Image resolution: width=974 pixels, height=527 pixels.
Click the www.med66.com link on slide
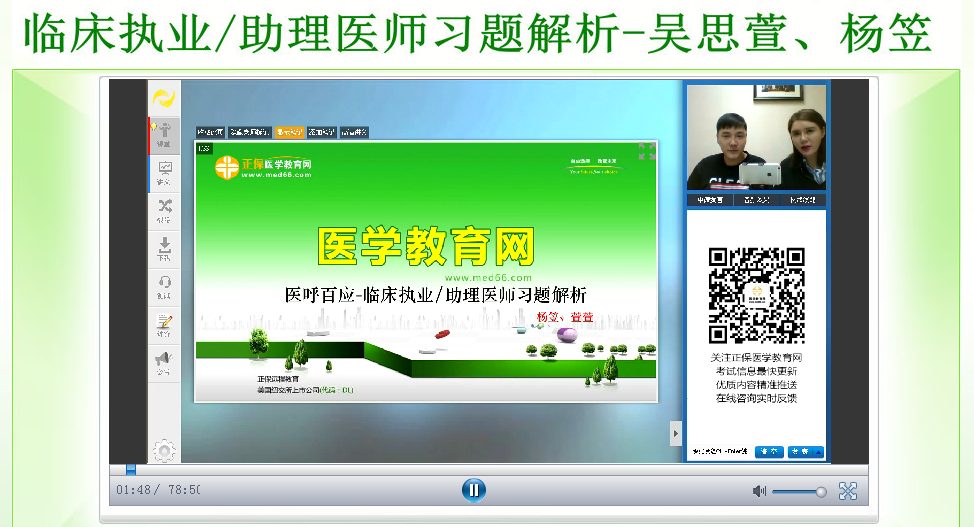click(x=488, y=278)
